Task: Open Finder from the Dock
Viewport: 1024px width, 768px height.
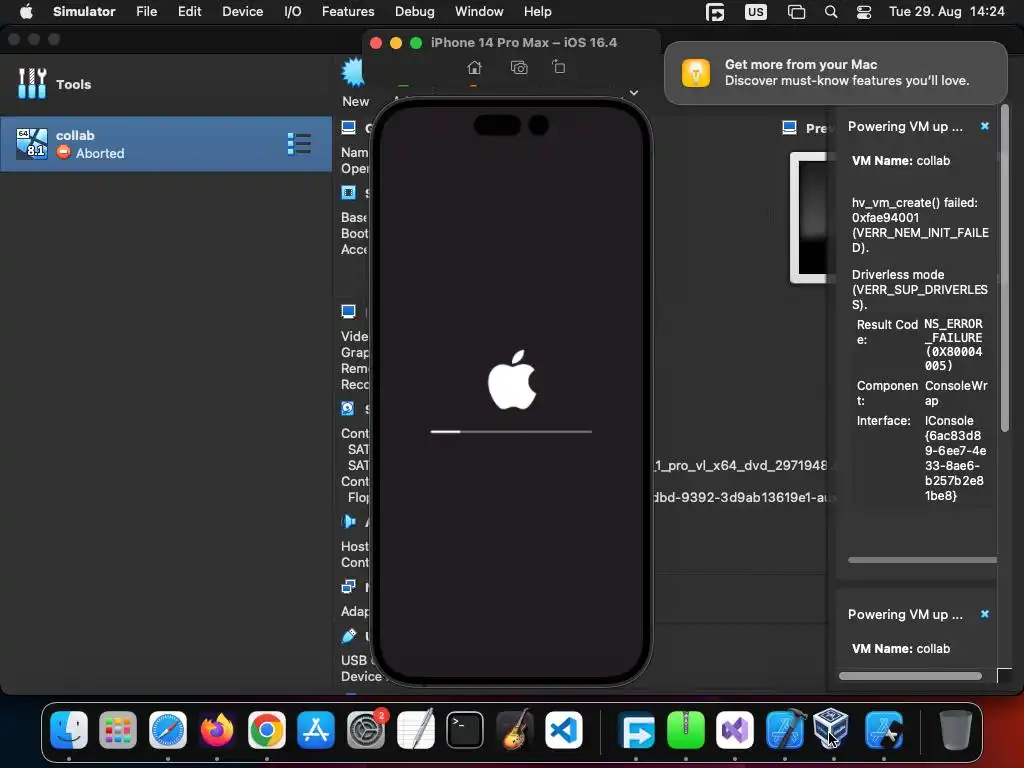Action: (x=69, y=729)
